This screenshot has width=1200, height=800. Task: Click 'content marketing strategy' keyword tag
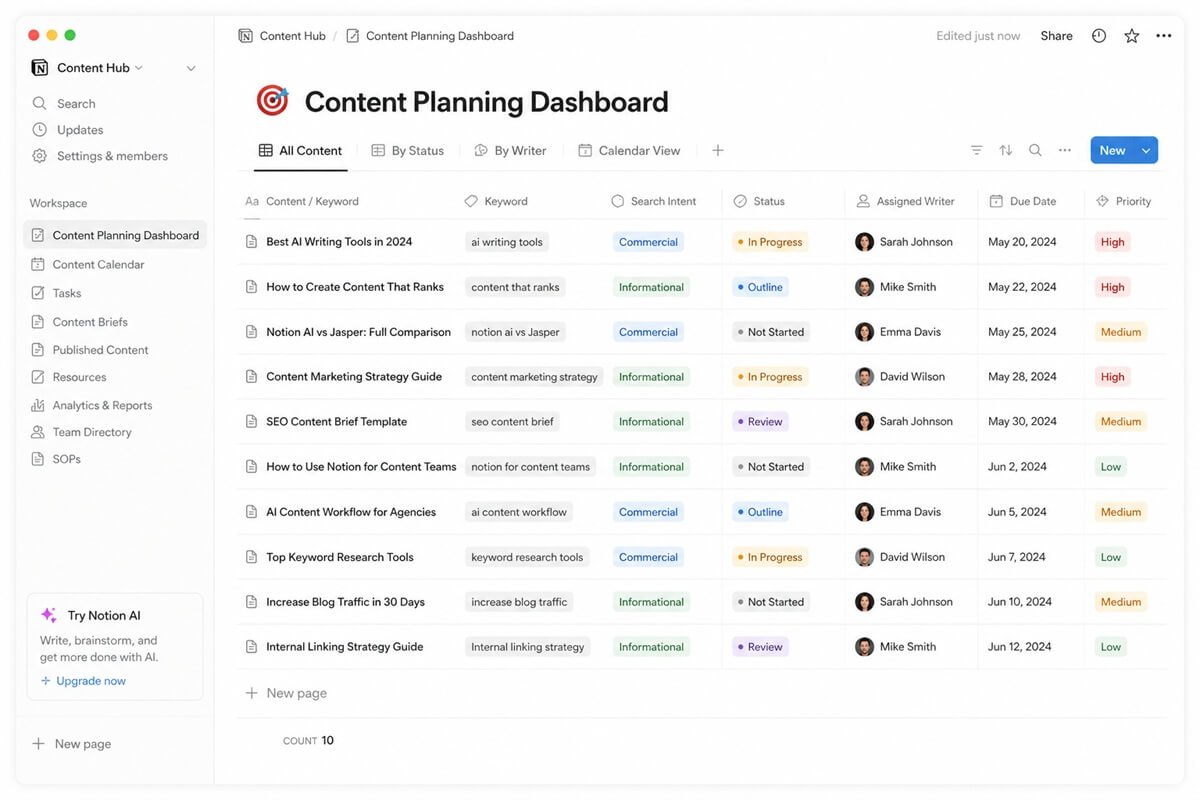(534, 377)
